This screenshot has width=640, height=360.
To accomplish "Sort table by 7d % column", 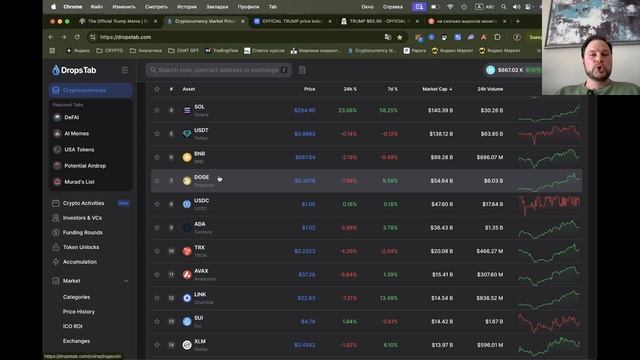I will click(393, 89).
